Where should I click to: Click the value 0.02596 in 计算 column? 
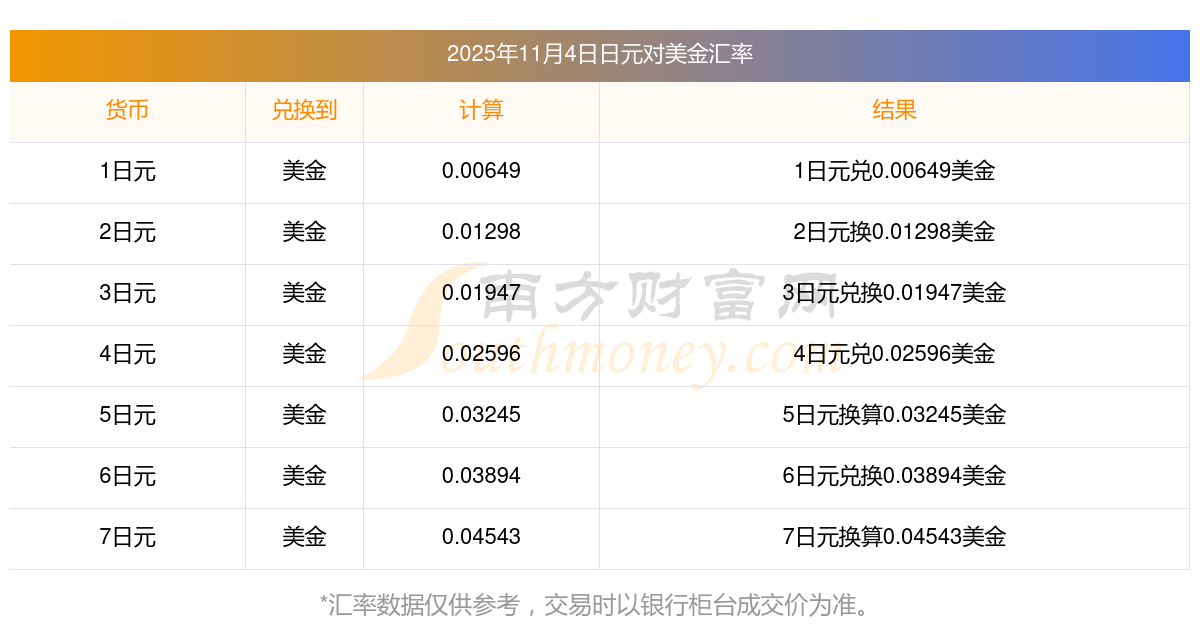point(481,354)
